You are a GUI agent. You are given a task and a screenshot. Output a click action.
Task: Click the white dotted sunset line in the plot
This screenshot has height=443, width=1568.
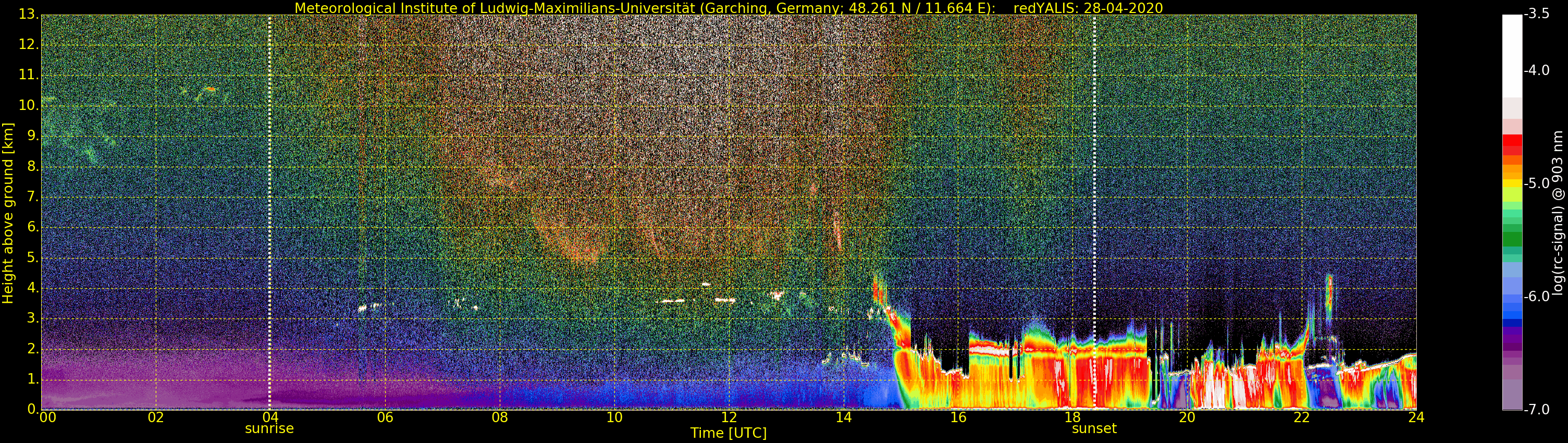point(1094,212)
